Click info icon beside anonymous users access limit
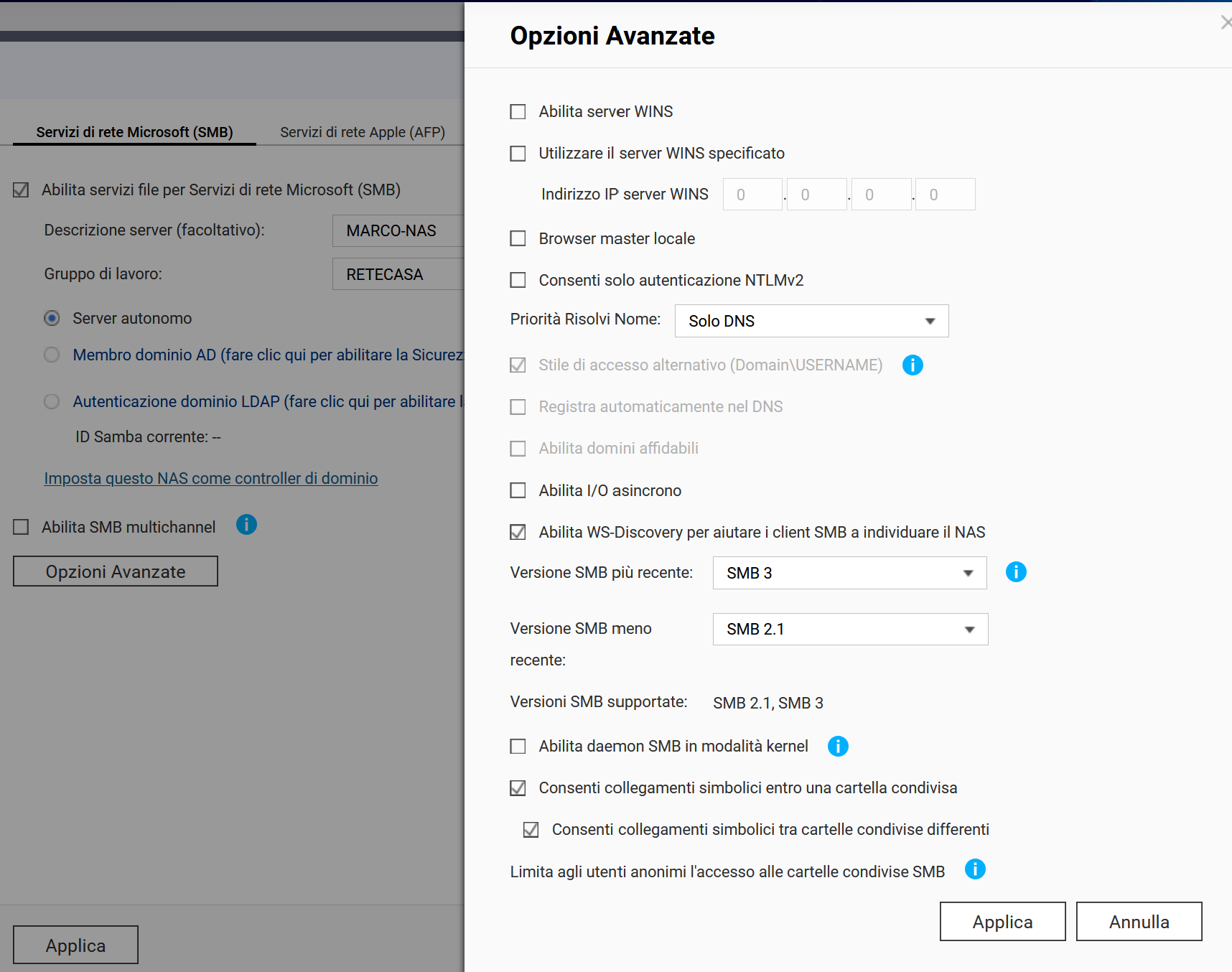 pos(974,869)
